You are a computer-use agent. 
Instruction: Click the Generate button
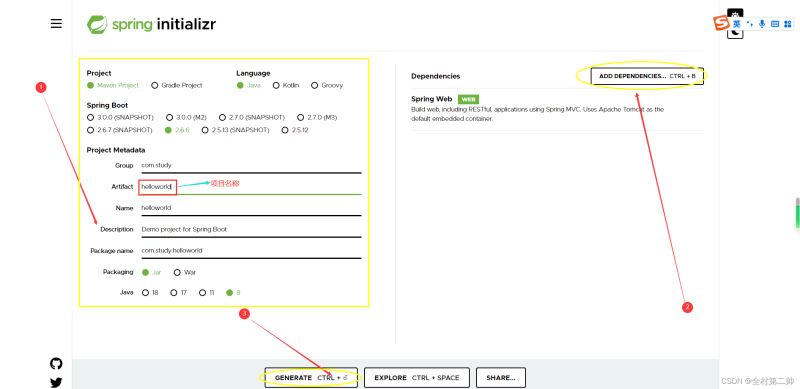[311, 378]
